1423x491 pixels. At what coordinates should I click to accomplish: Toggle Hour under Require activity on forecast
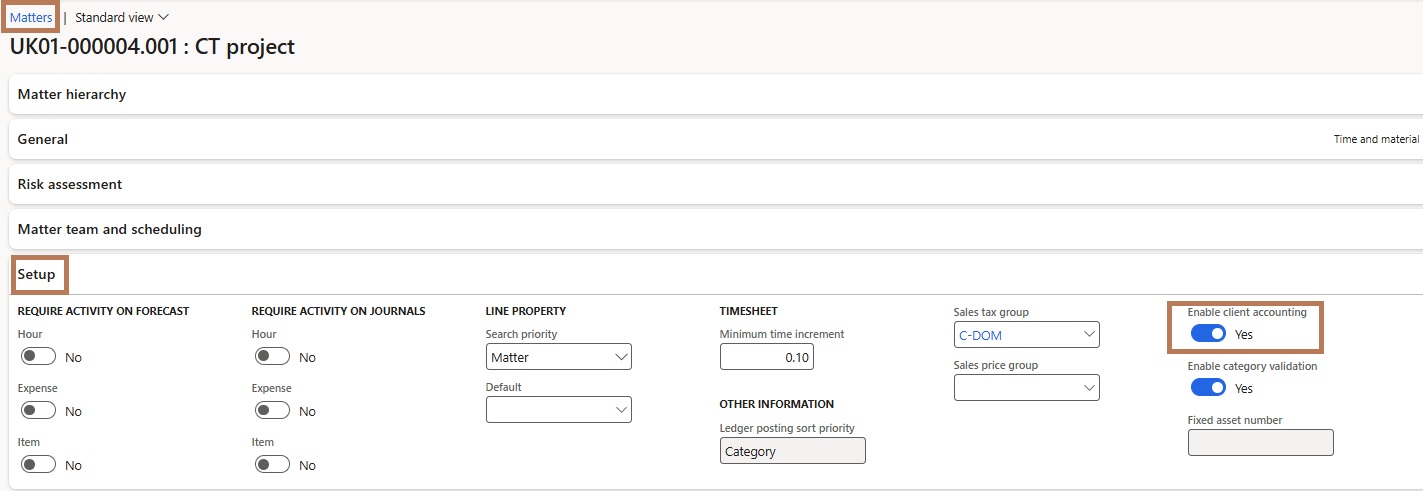pos(39,357)
